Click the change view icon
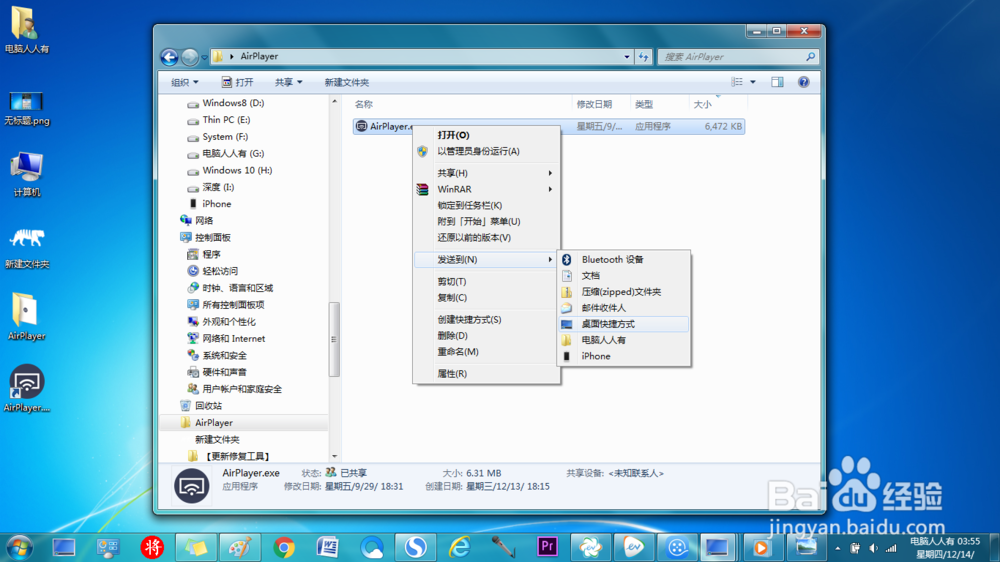 pyautogui.click(x=737, y=82)
